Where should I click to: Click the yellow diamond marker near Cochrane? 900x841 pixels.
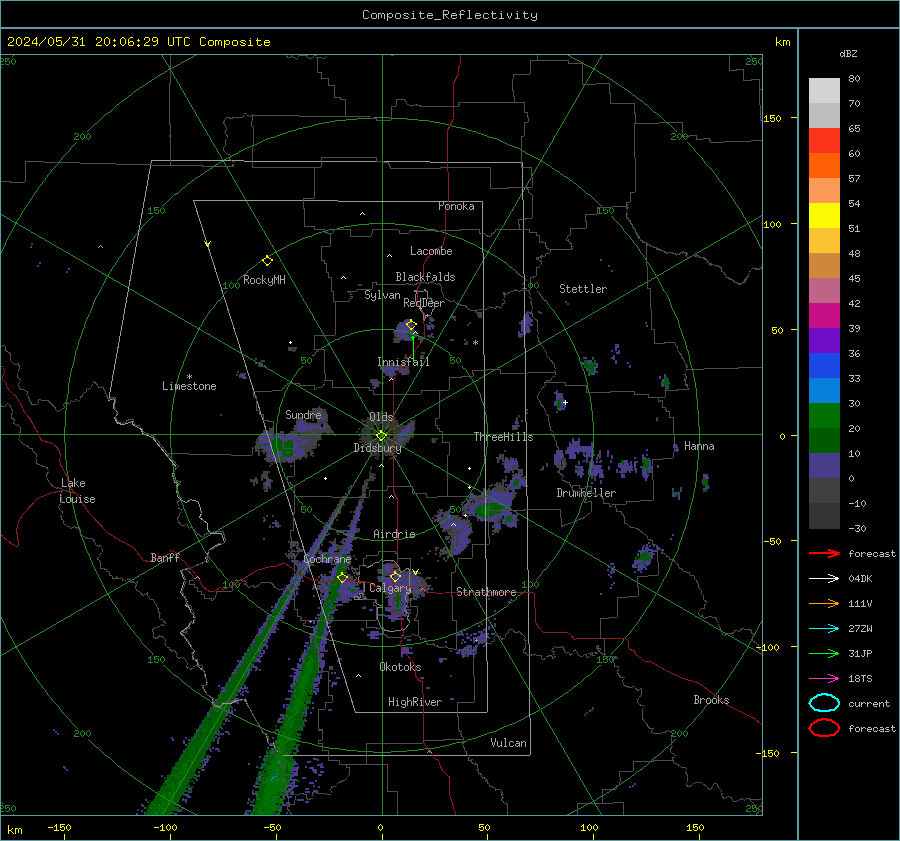342,577
